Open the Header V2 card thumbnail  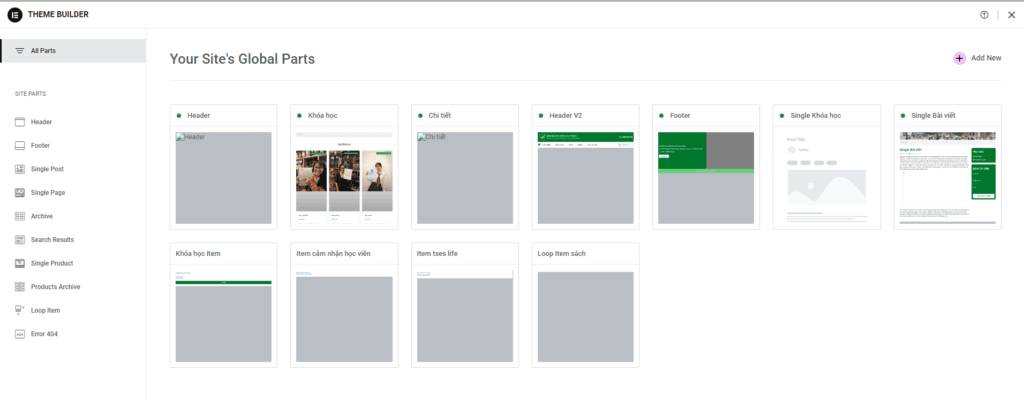pyautogui.click(x=586, y=178)
